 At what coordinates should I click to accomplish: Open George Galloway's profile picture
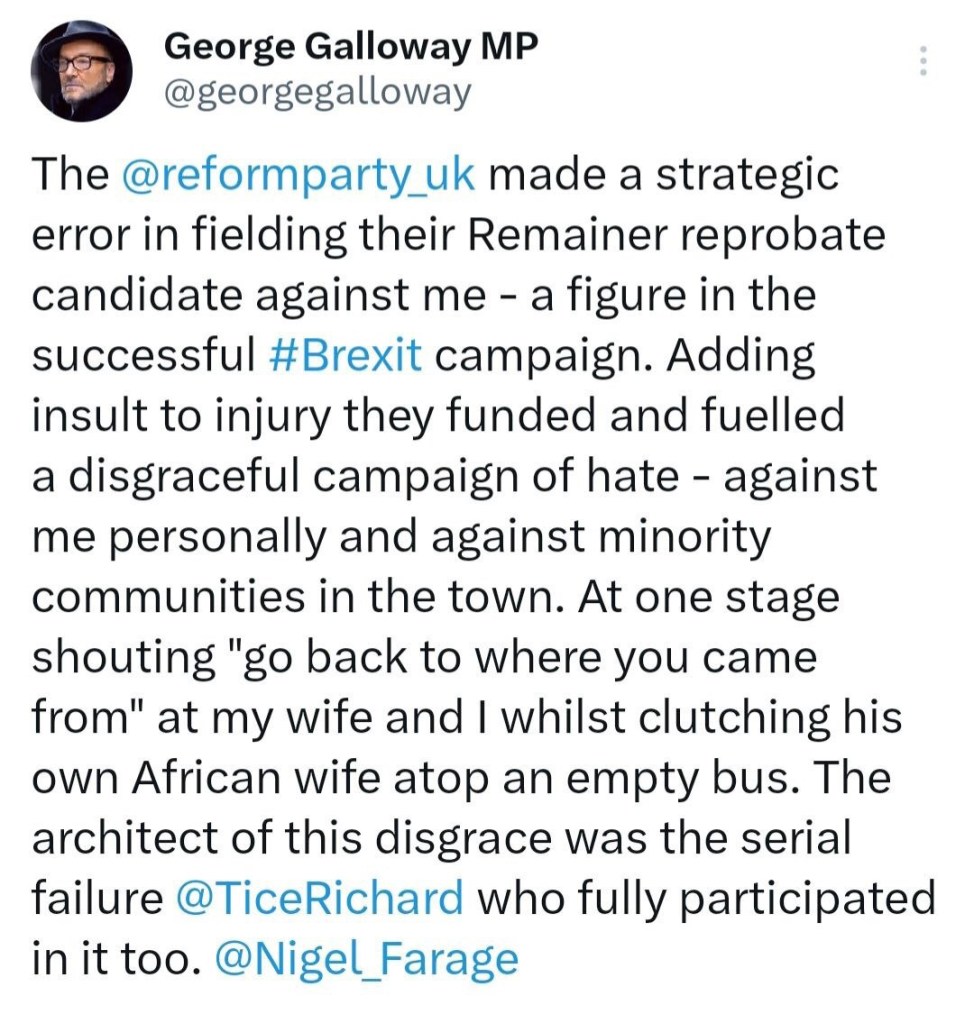tap(81, 70)
